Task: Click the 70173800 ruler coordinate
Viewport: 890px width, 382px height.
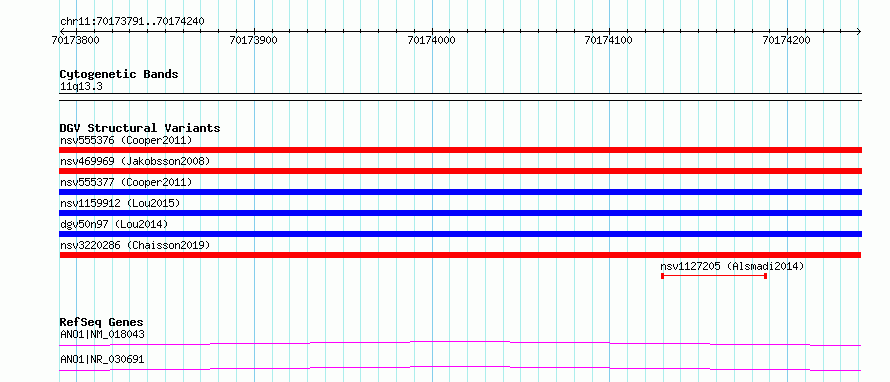Action: point(76,40)
